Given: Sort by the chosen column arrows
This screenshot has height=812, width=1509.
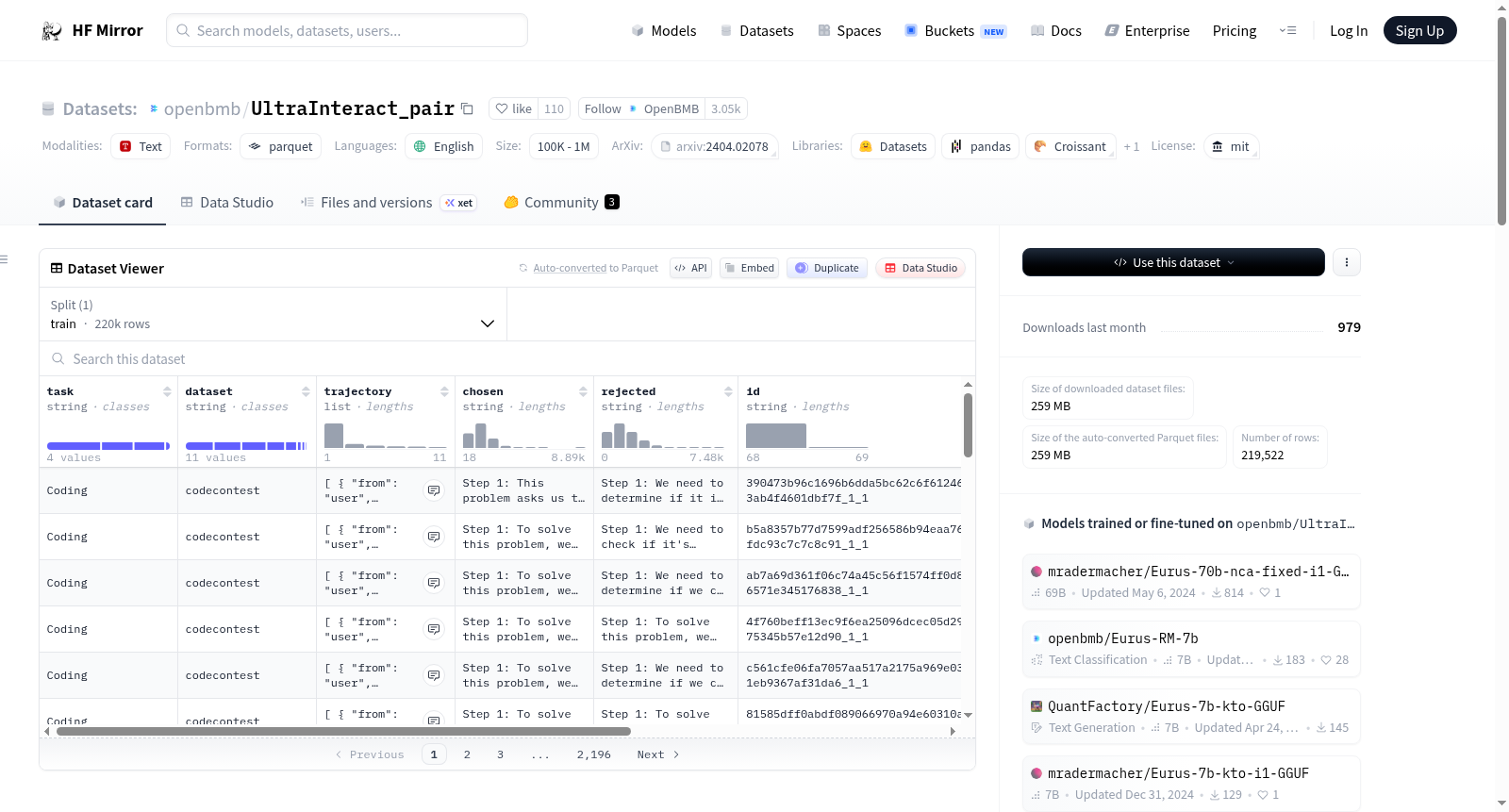Looking at the screenshot, I should click(x=583, y=391).
